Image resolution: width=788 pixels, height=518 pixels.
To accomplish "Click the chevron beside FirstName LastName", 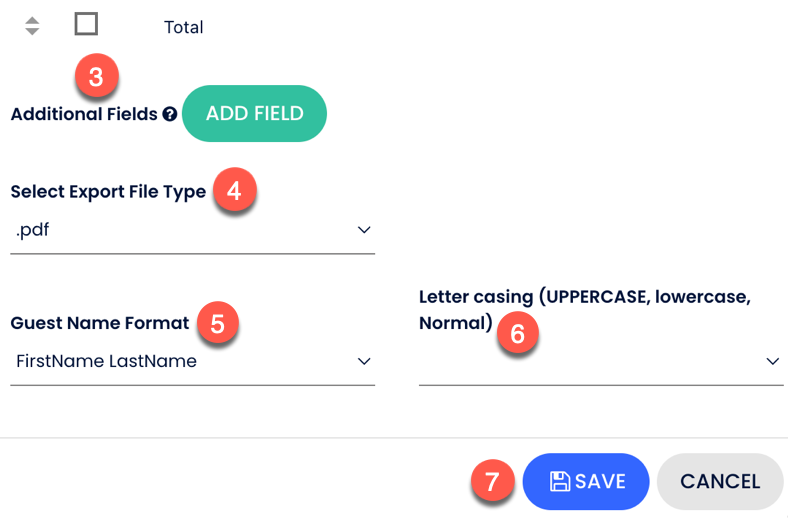I will (x=364, y=361).
